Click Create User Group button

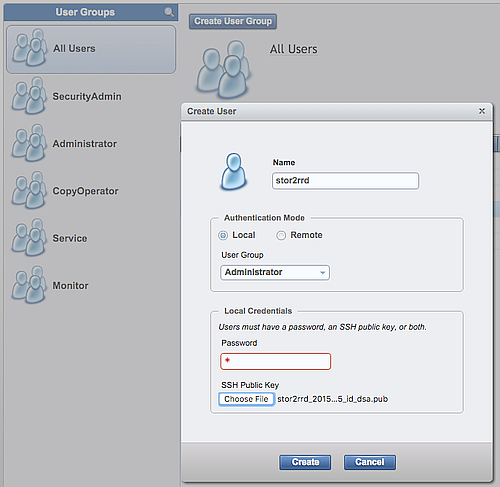click(233, 21)
